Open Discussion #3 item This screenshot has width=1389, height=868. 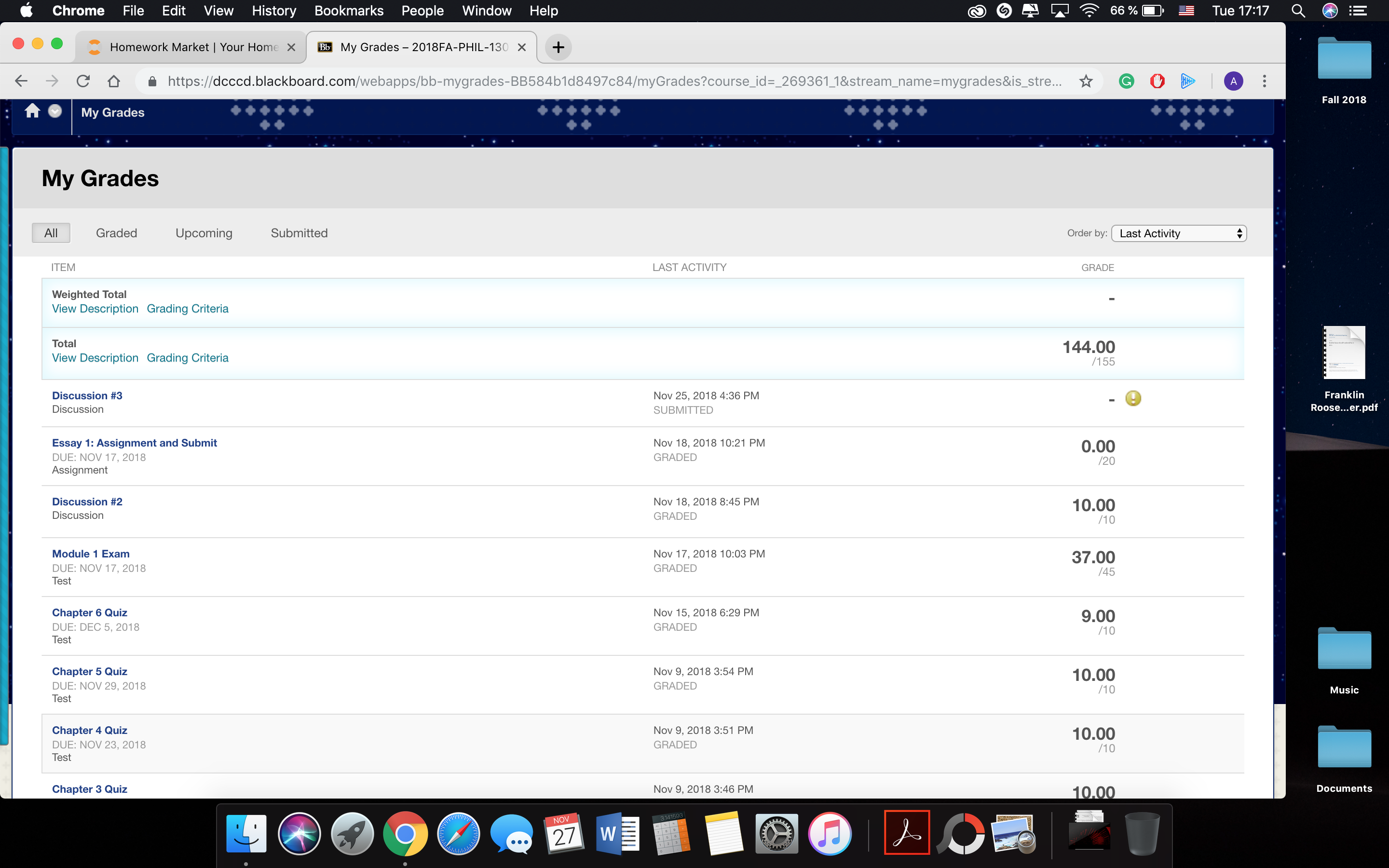[x=87, y=395]
